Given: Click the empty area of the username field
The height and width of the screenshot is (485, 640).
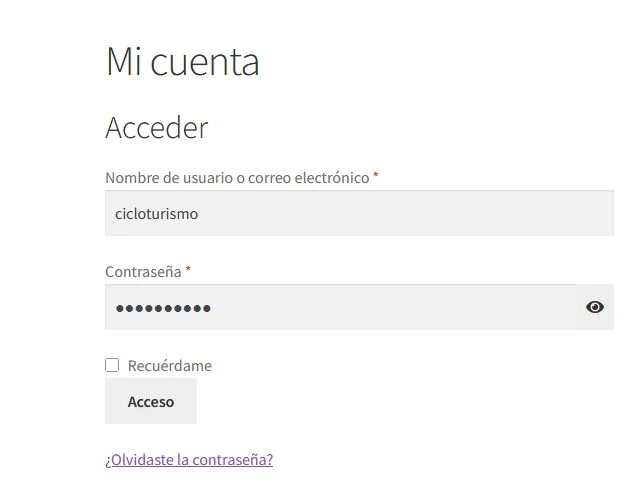Looking at the screenshot, I should pos(406,213).
